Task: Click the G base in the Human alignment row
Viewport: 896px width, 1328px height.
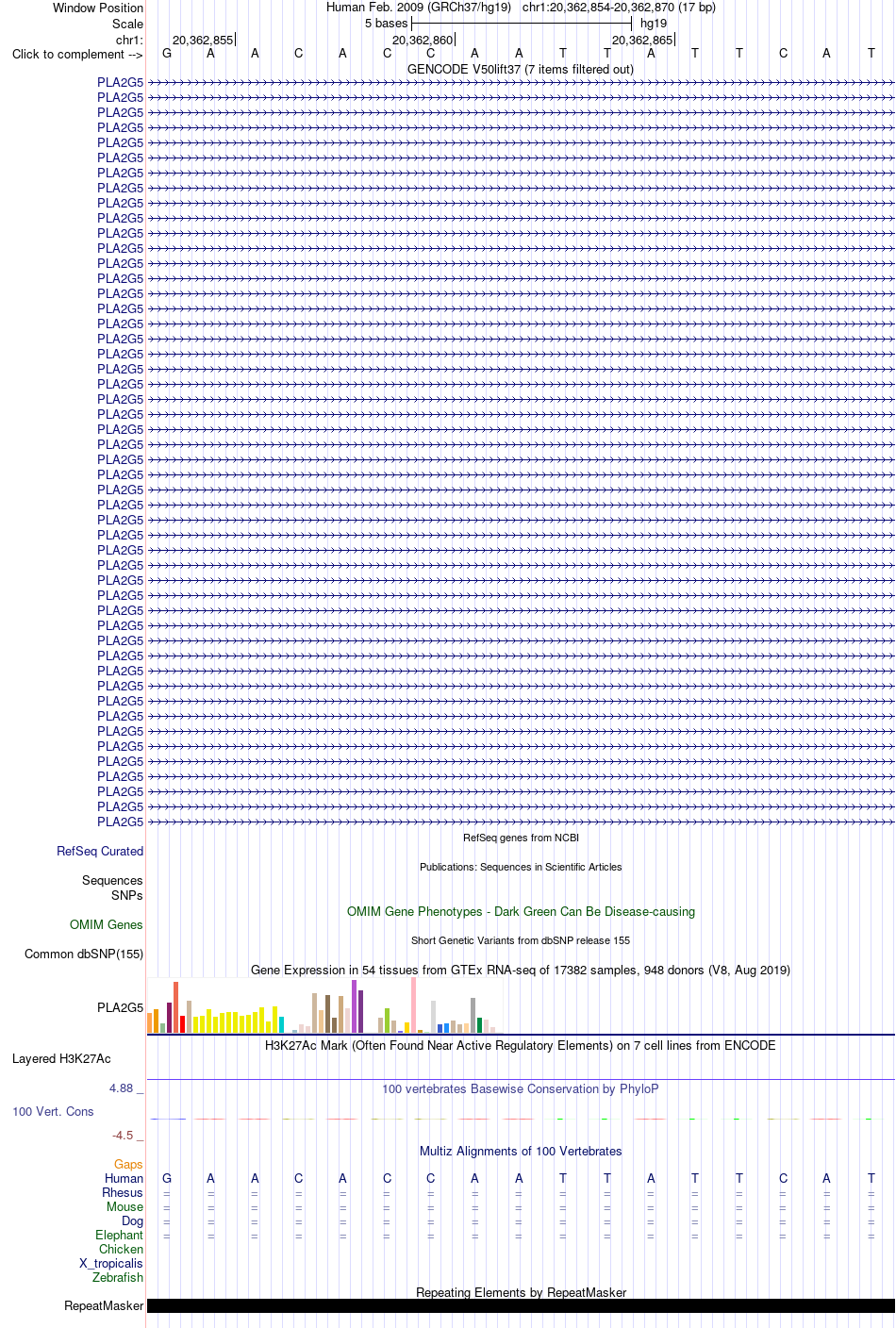Action: [167, 1178]
